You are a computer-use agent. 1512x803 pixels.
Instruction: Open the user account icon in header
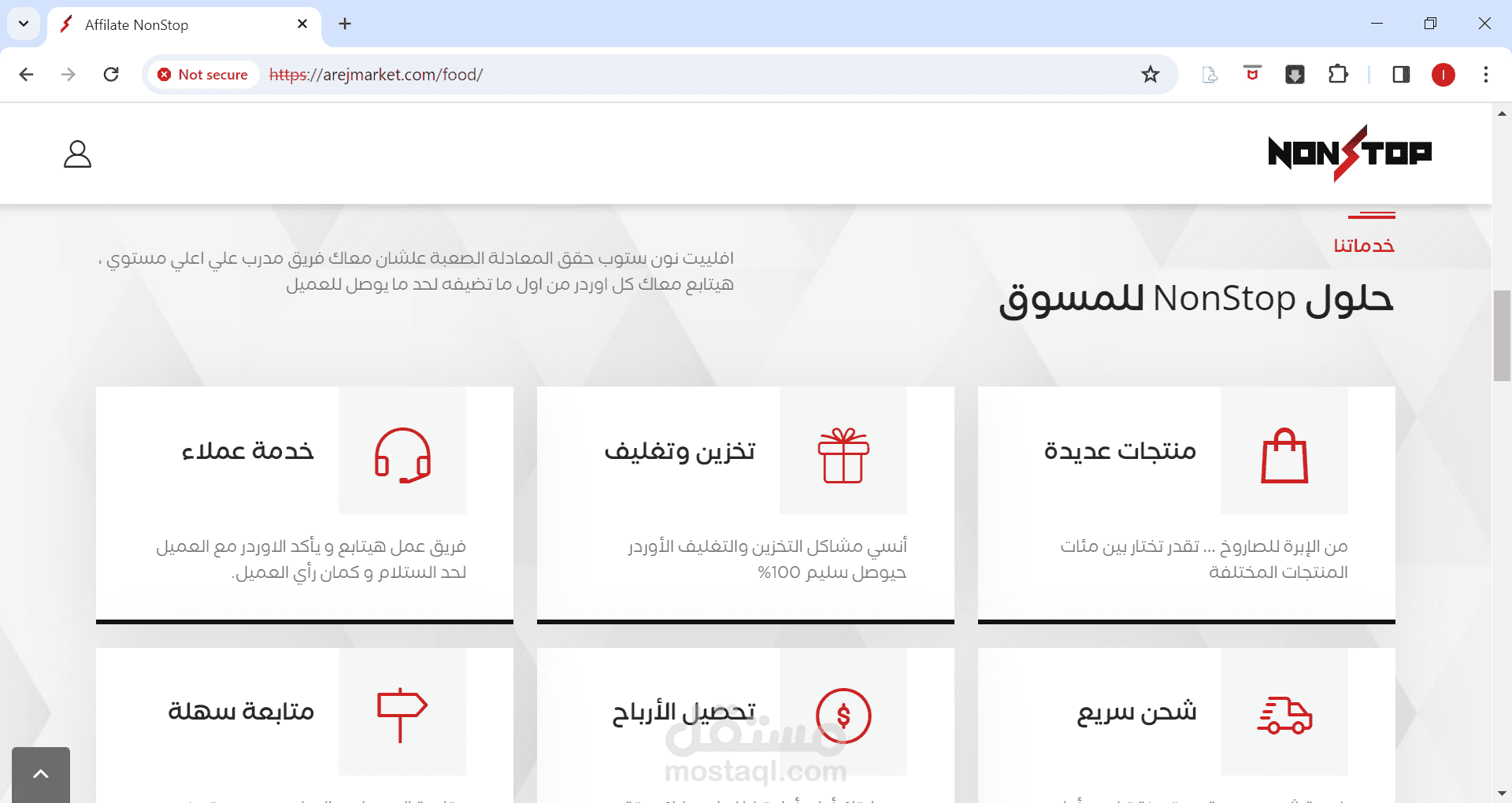[77, 154]
